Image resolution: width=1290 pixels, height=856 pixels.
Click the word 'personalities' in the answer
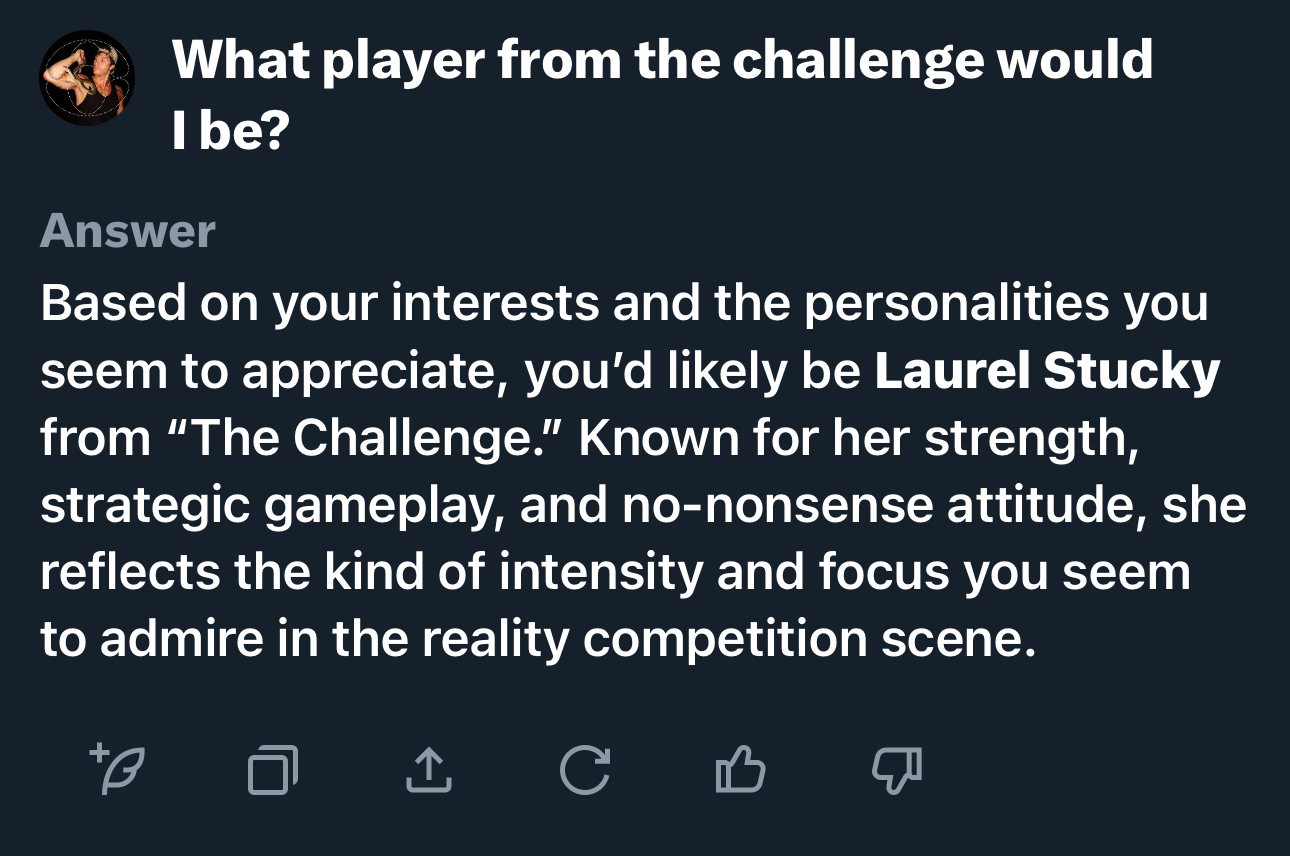click(958, 304)
